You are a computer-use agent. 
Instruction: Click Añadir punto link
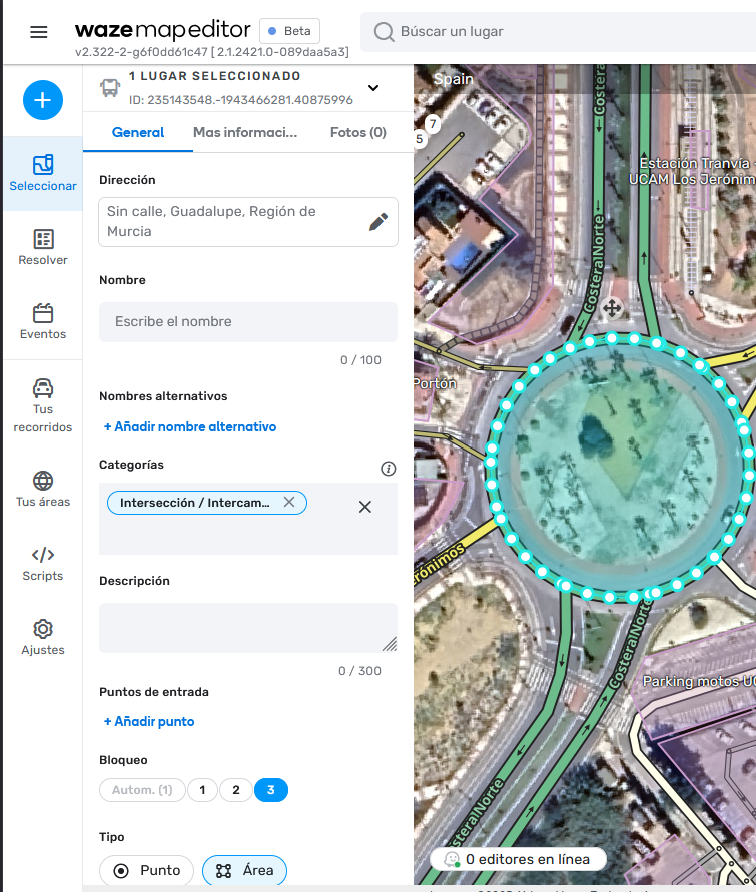click(x=149, y=721)
